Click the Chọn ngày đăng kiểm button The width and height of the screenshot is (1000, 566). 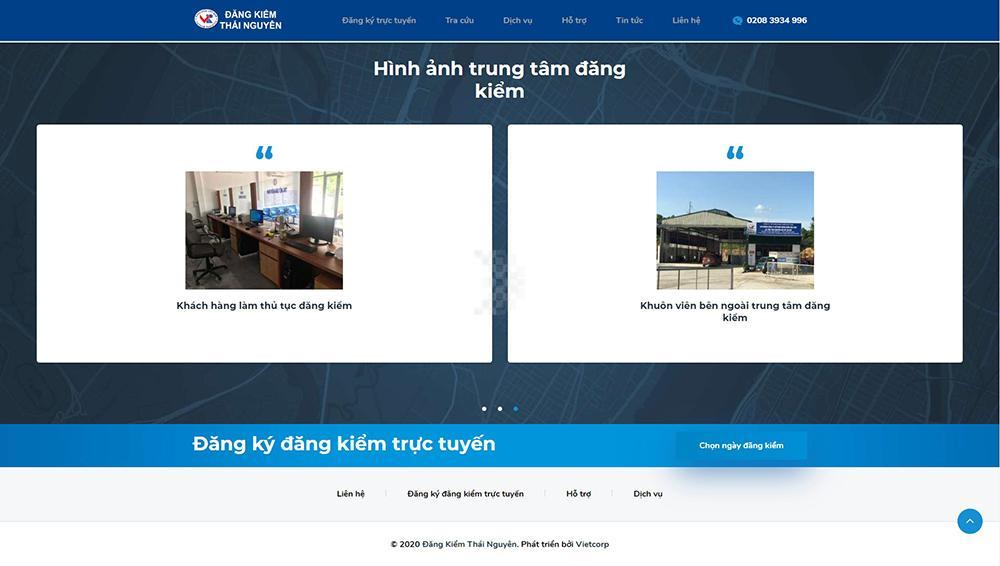tap(741, 445)
